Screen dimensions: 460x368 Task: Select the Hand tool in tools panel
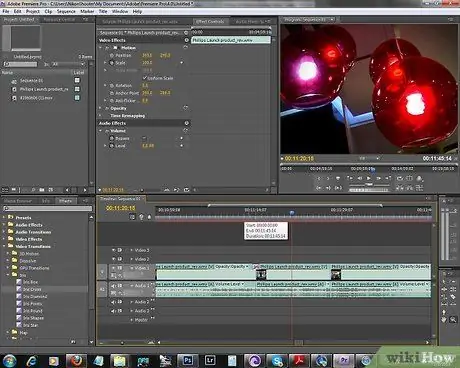point(444,319)
